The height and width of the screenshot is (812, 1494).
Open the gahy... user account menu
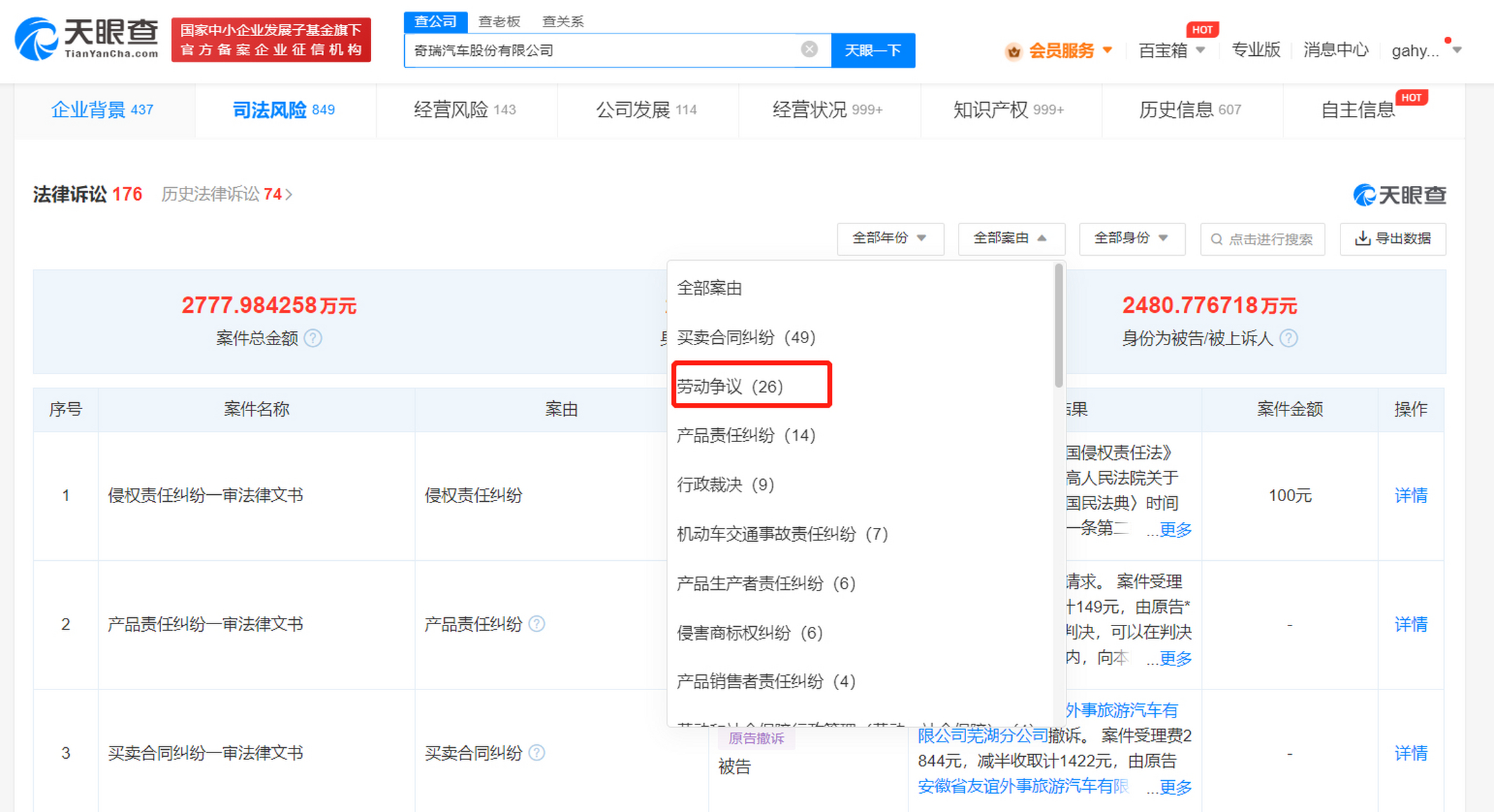(1427, 50)
